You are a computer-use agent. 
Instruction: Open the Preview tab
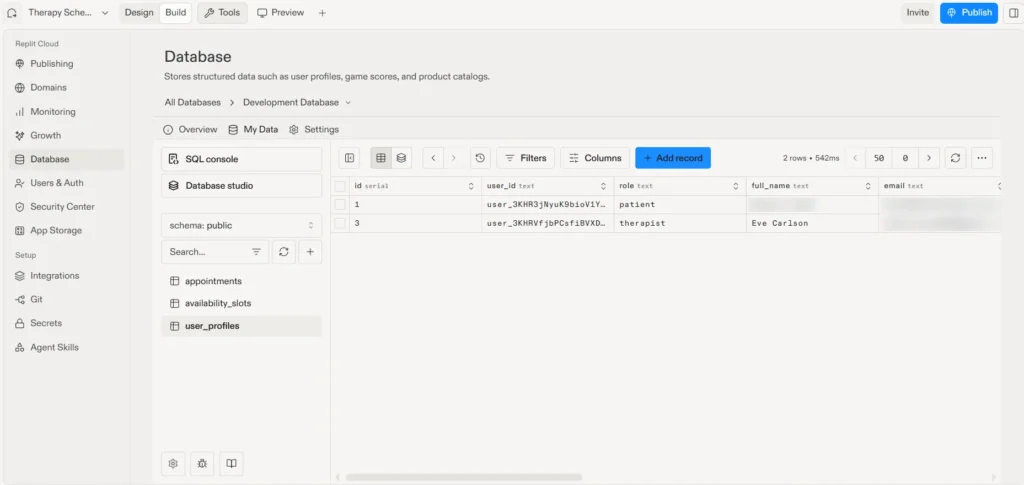tap(281, 12)
